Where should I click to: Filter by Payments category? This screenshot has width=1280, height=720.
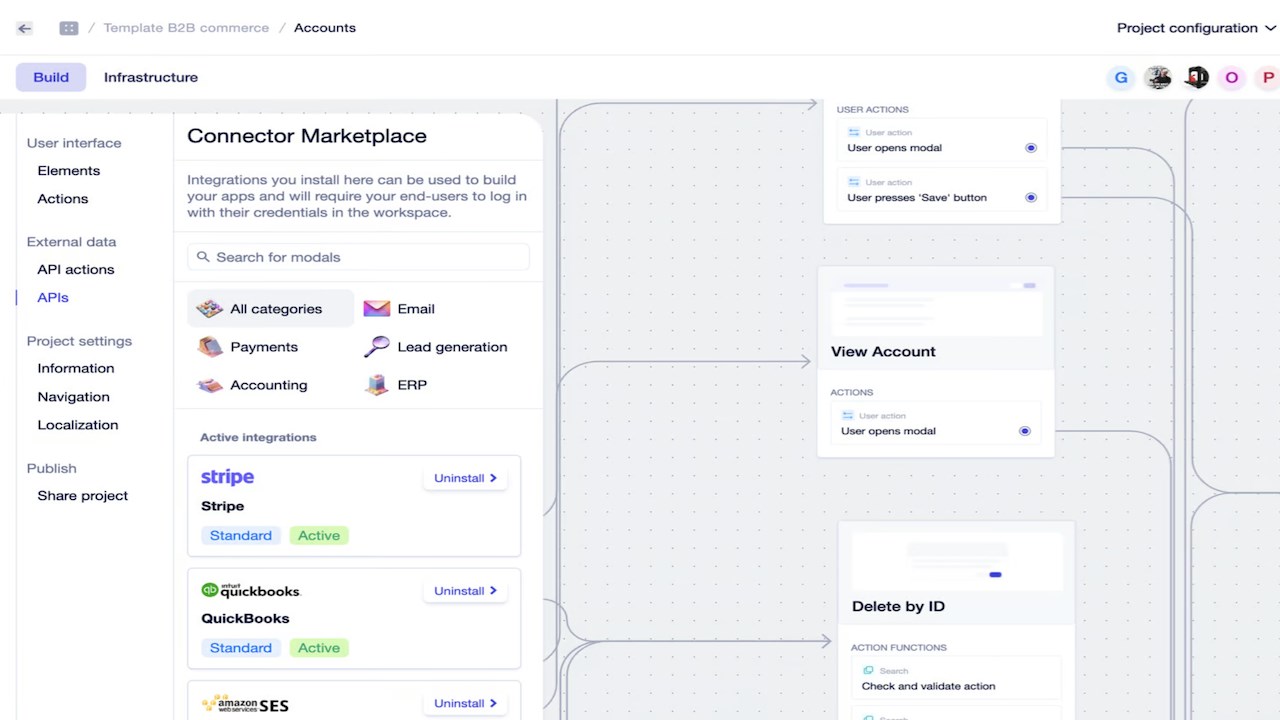264,347
